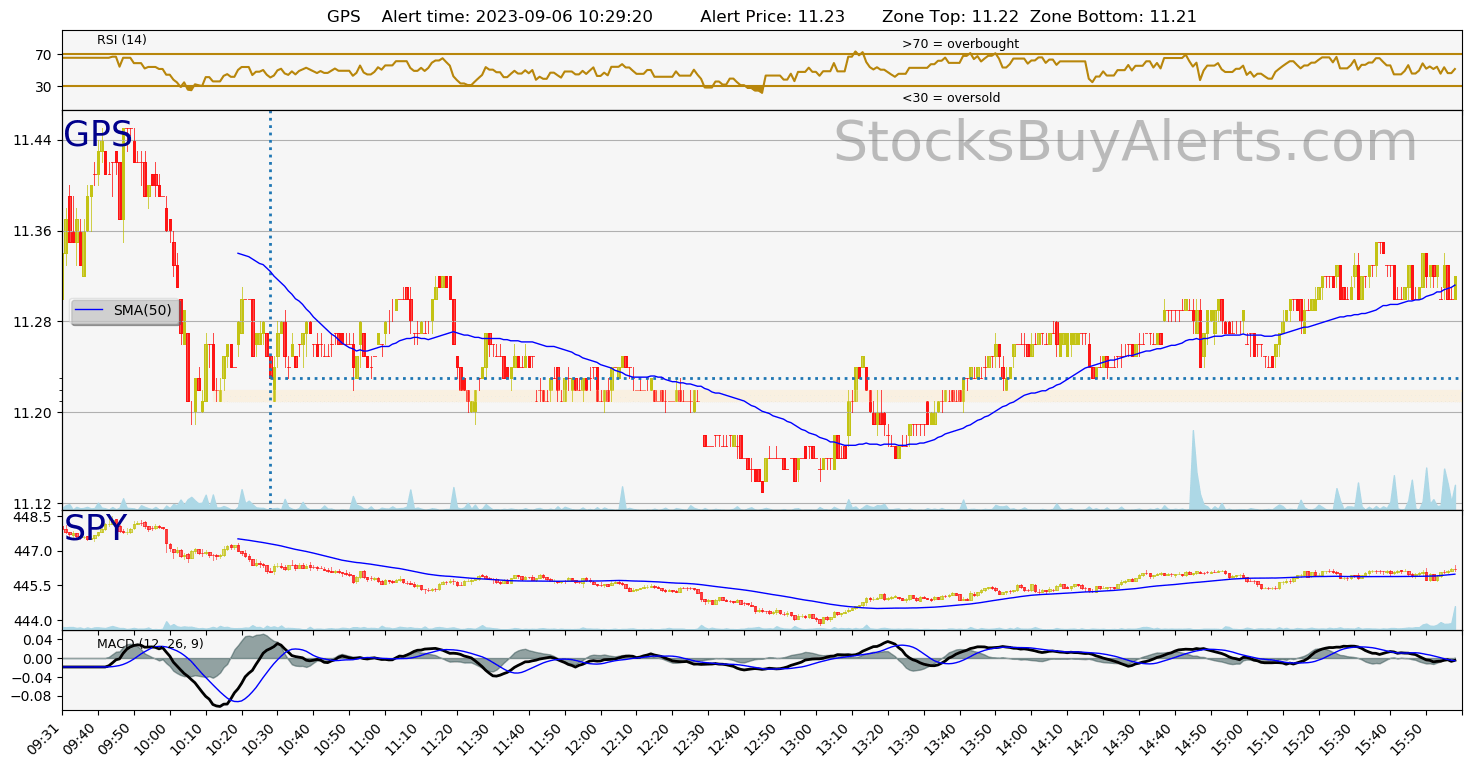The height and width of the screenshot is (768, 1476).
Task: Click the 11.12 price axis label
Action: (33, 503)
